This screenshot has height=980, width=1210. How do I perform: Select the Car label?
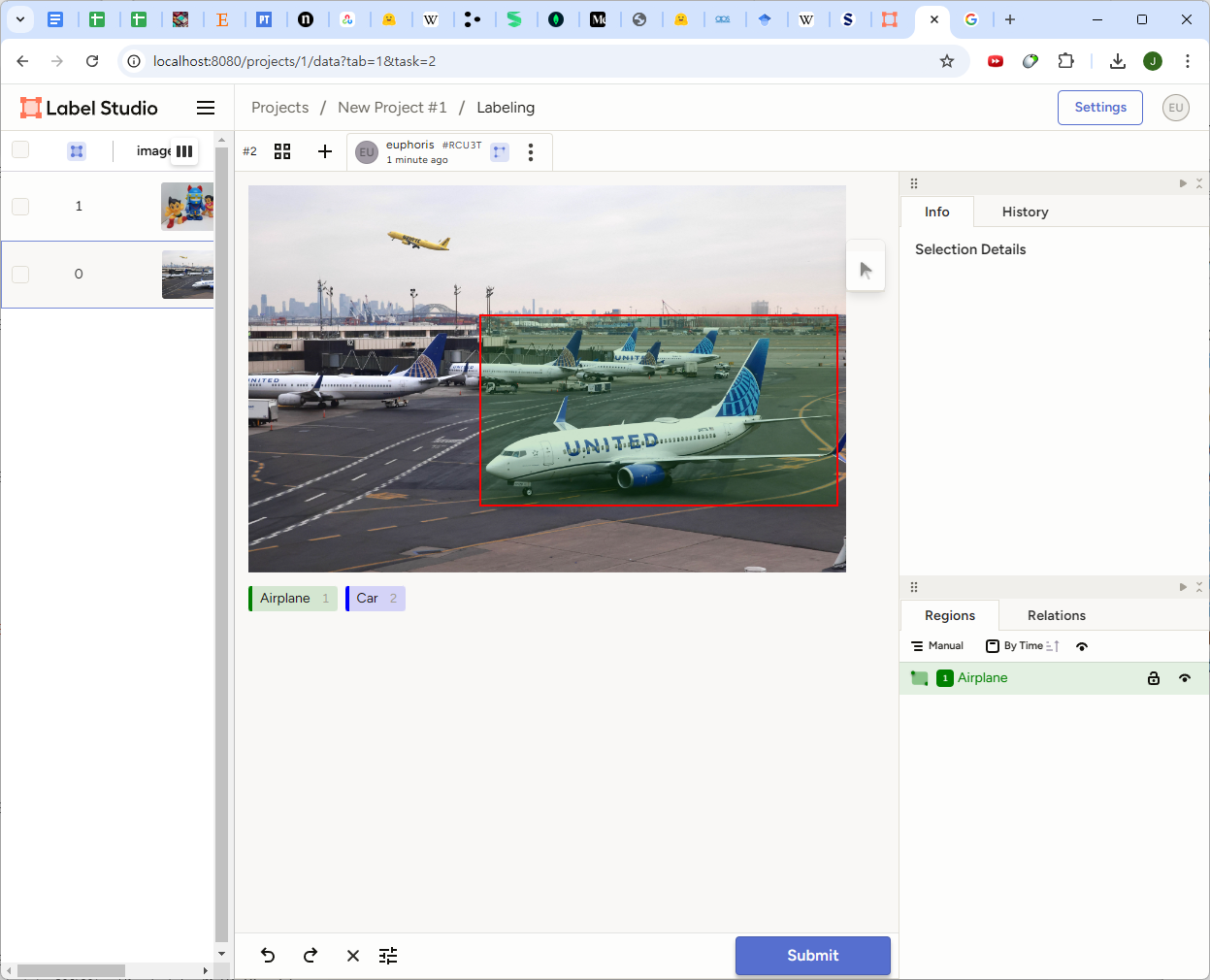tap(376, 599)
